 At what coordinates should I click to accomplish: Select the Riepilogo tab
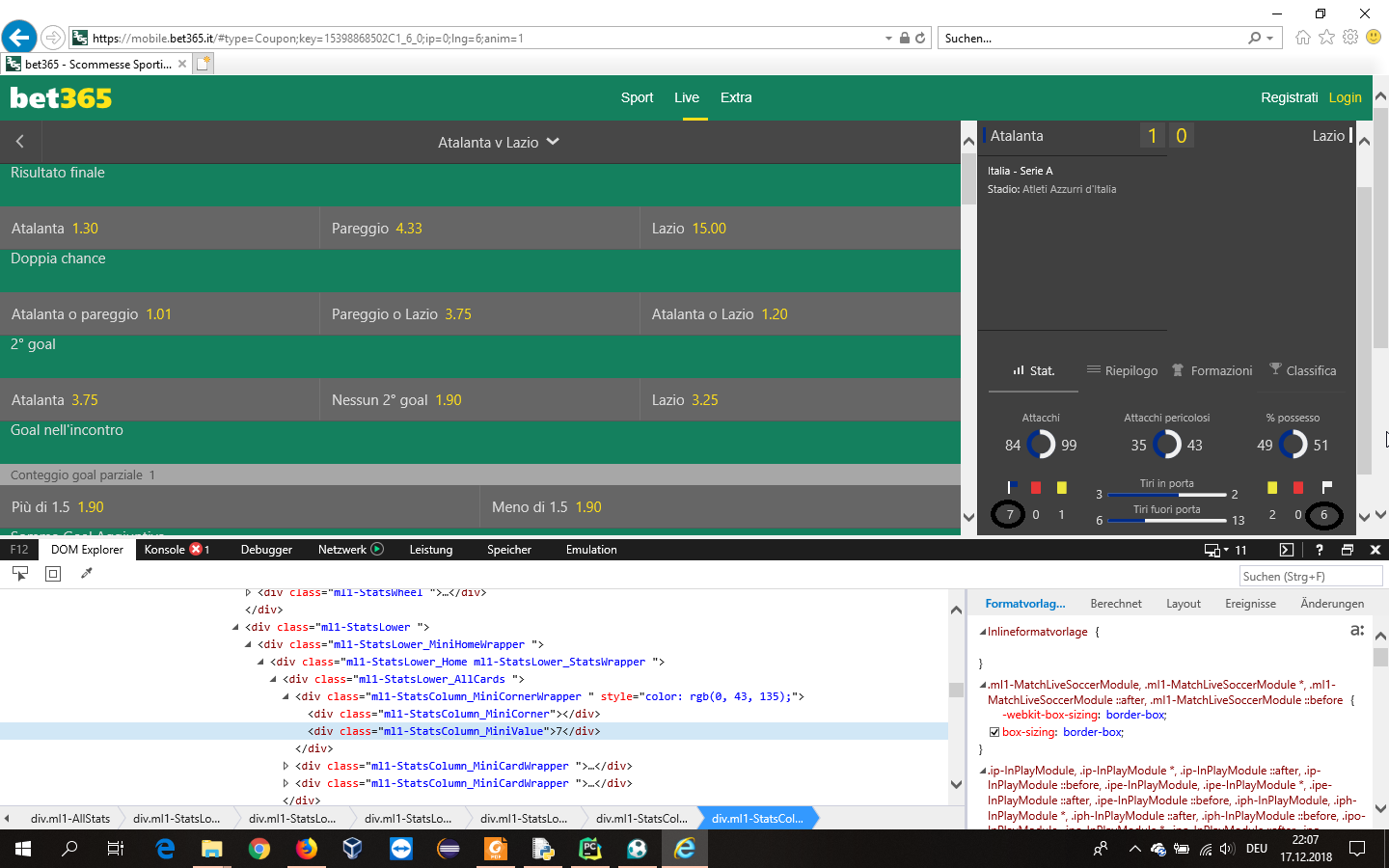click(x=1122, y=370)
